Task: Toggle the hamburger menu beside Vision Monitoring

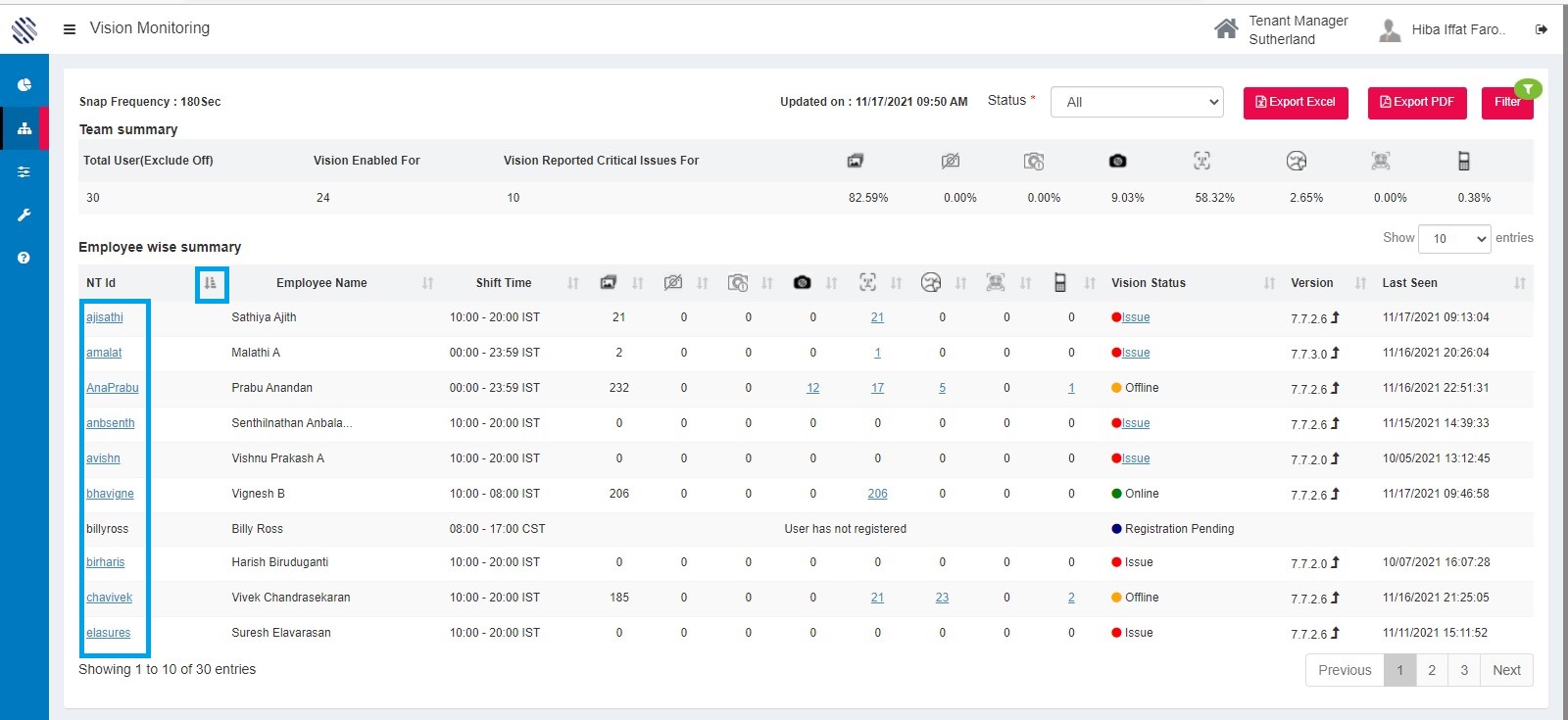Action: click(x=70, y=29)
